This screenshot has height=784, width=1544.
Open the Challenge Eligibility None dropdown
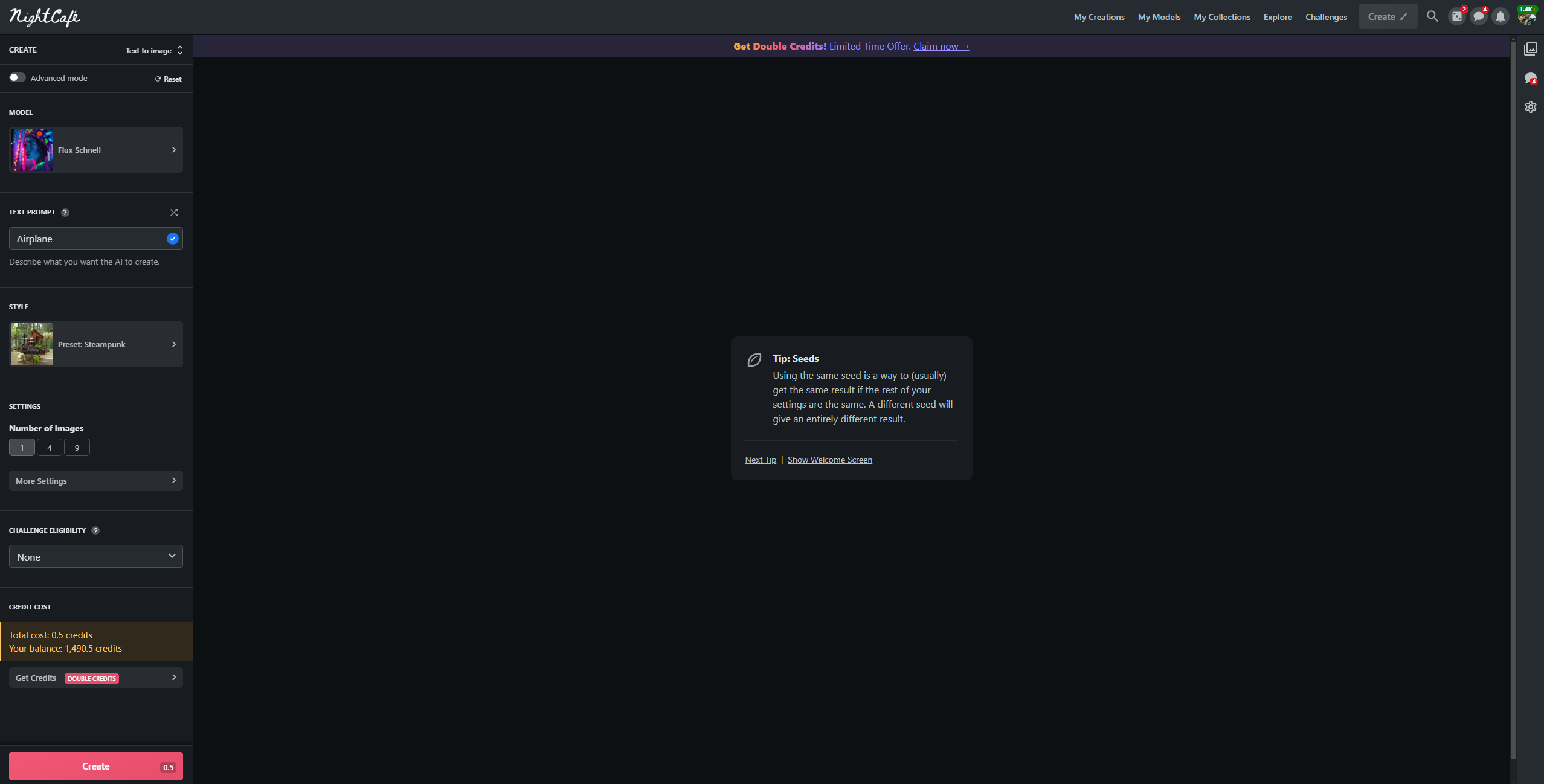point(96,556)
